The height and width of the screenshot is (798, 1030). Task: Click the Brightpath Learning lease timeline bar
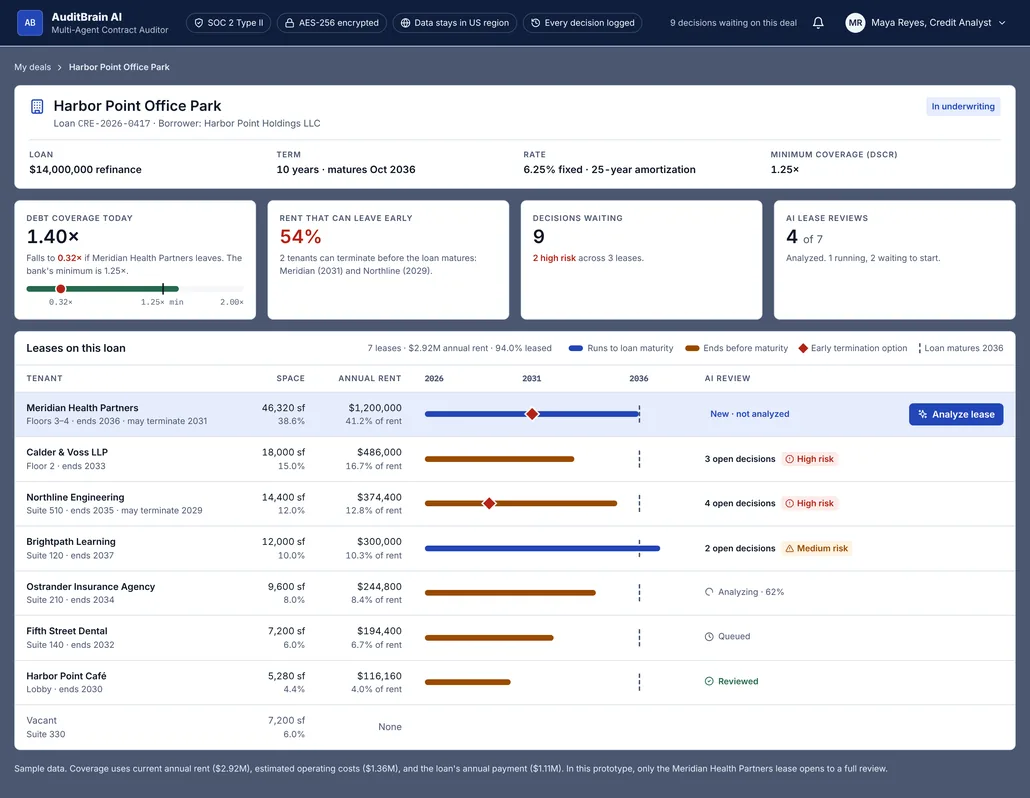click(x=543, y=548)
